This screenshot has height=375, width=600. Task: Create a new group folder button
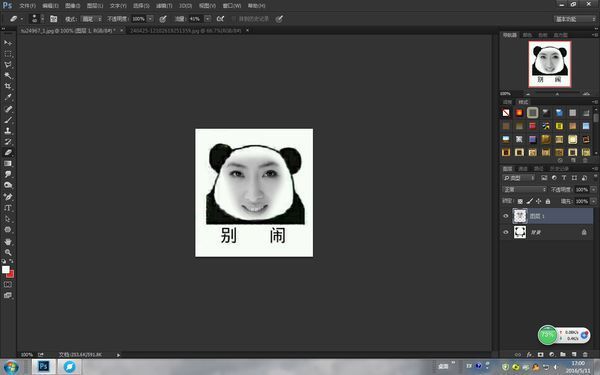(562, 355)
